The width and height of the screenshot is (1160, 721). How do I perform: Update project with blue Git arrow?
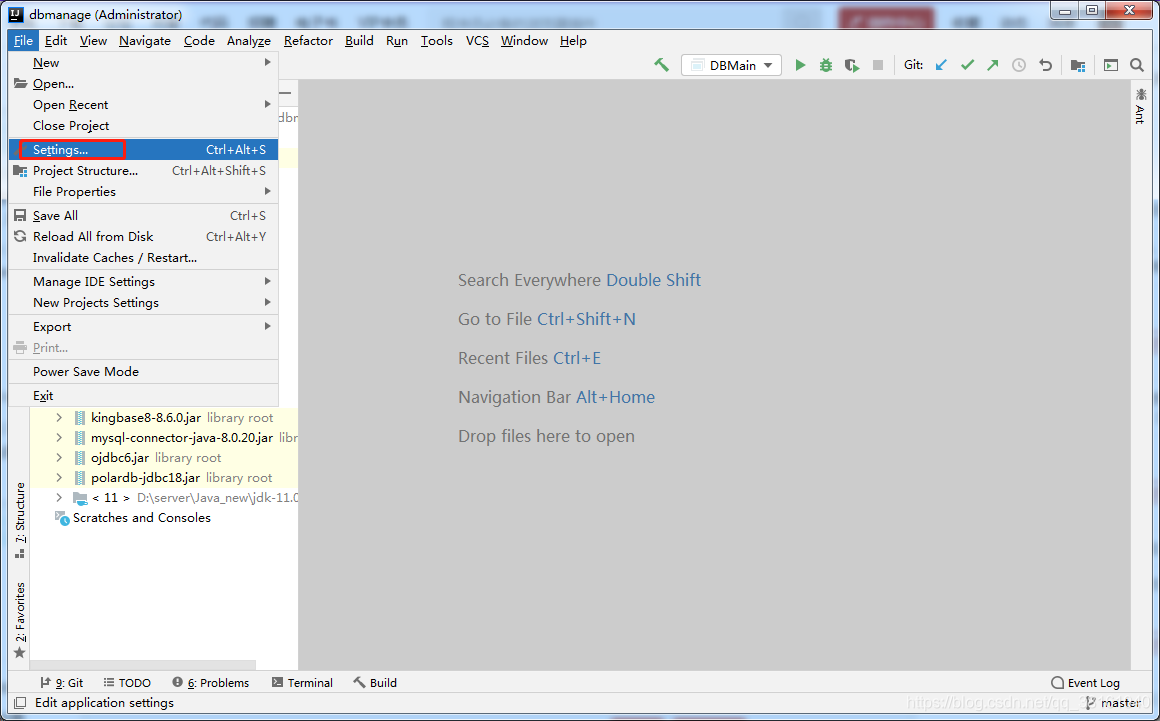[941, 65]
